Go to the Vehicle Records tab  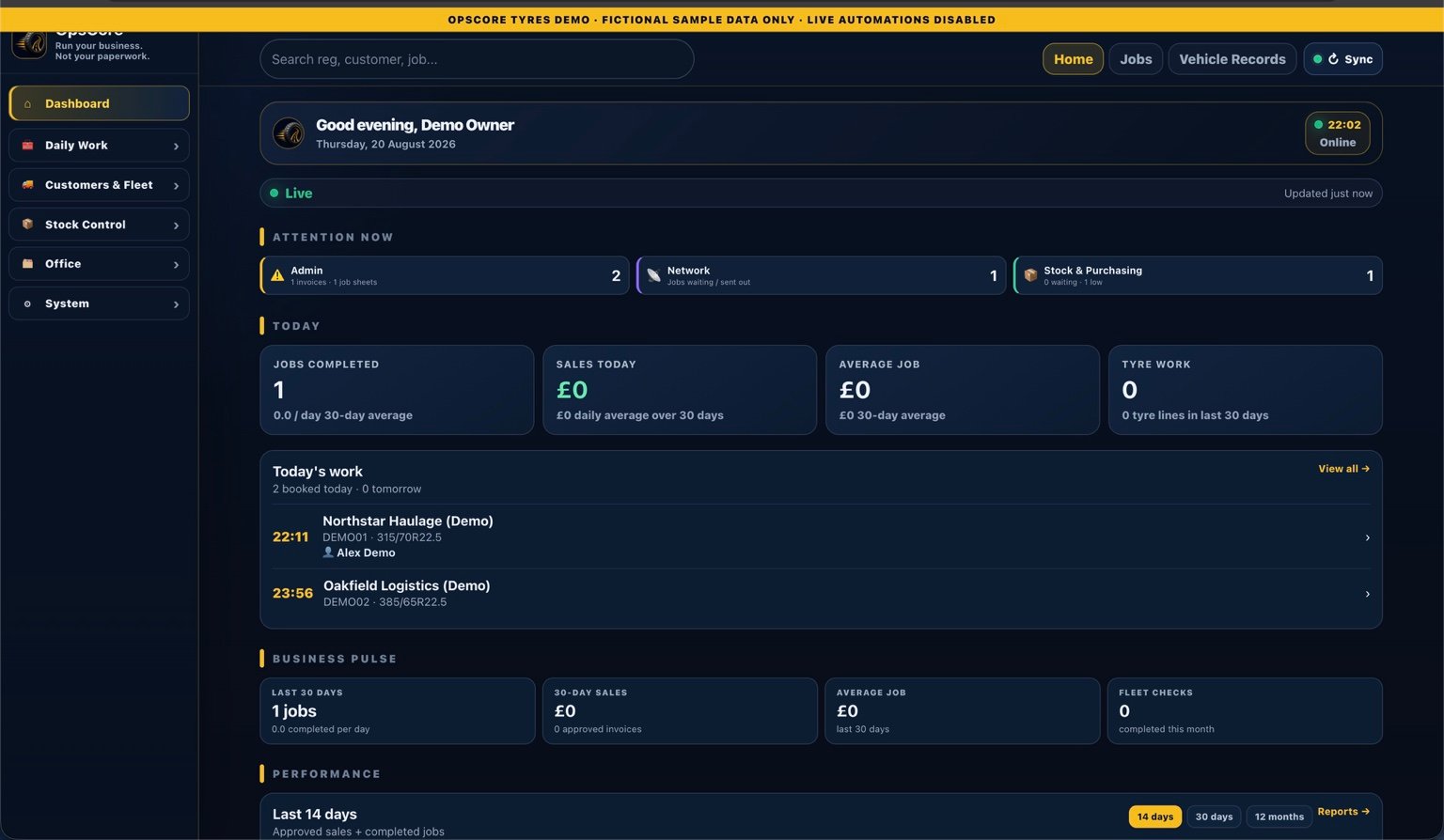tap(1232, 59)
